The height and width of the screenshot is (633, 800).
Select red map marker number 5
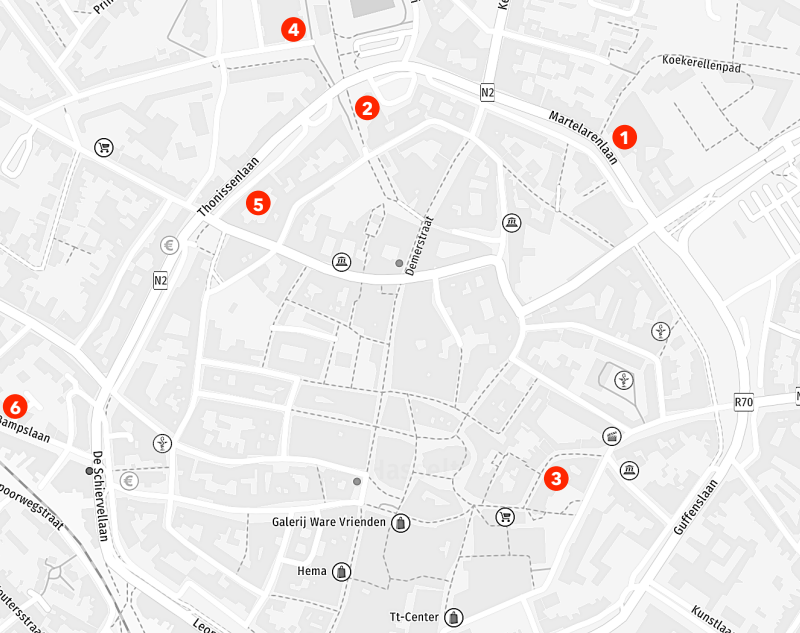click(258, 204)
